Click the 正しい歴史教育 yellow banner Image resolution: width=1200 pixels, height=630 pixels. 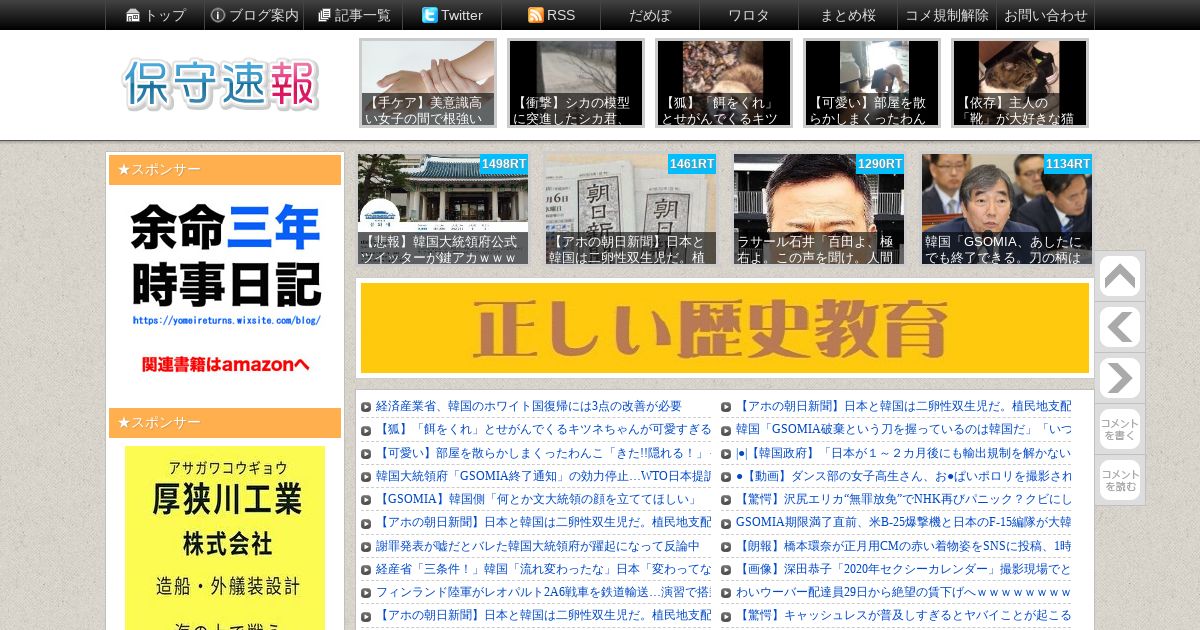click(x=725, y=328)
